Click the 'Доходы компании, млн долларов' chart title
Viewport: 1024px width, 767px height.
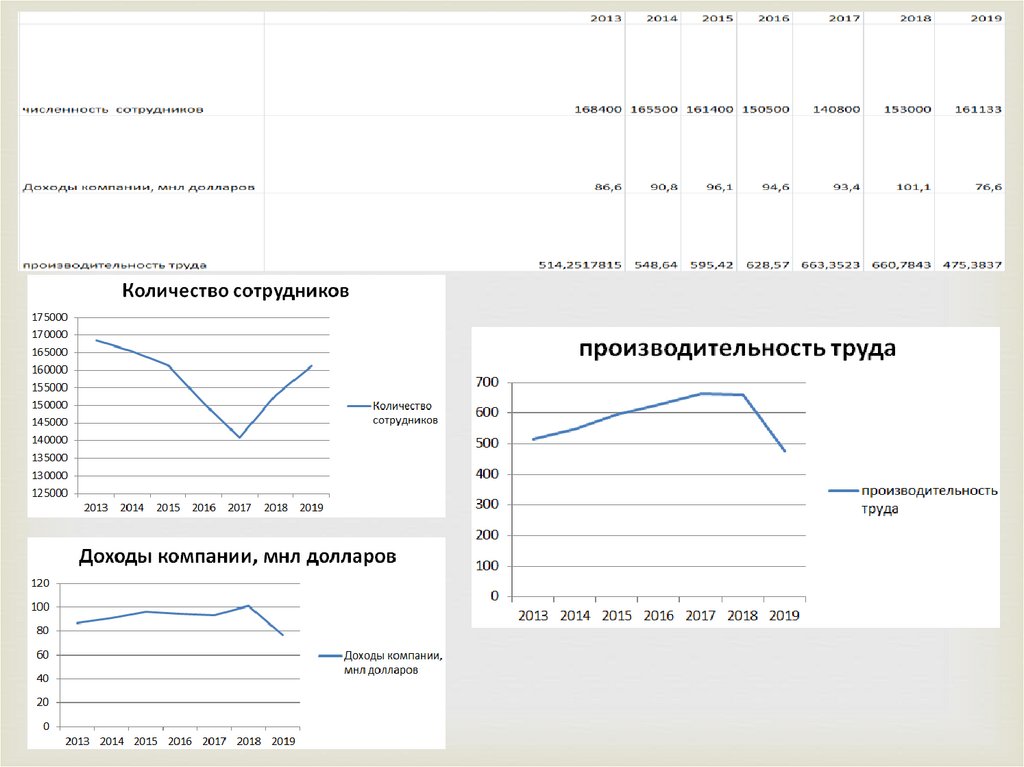tap(238, 556)
